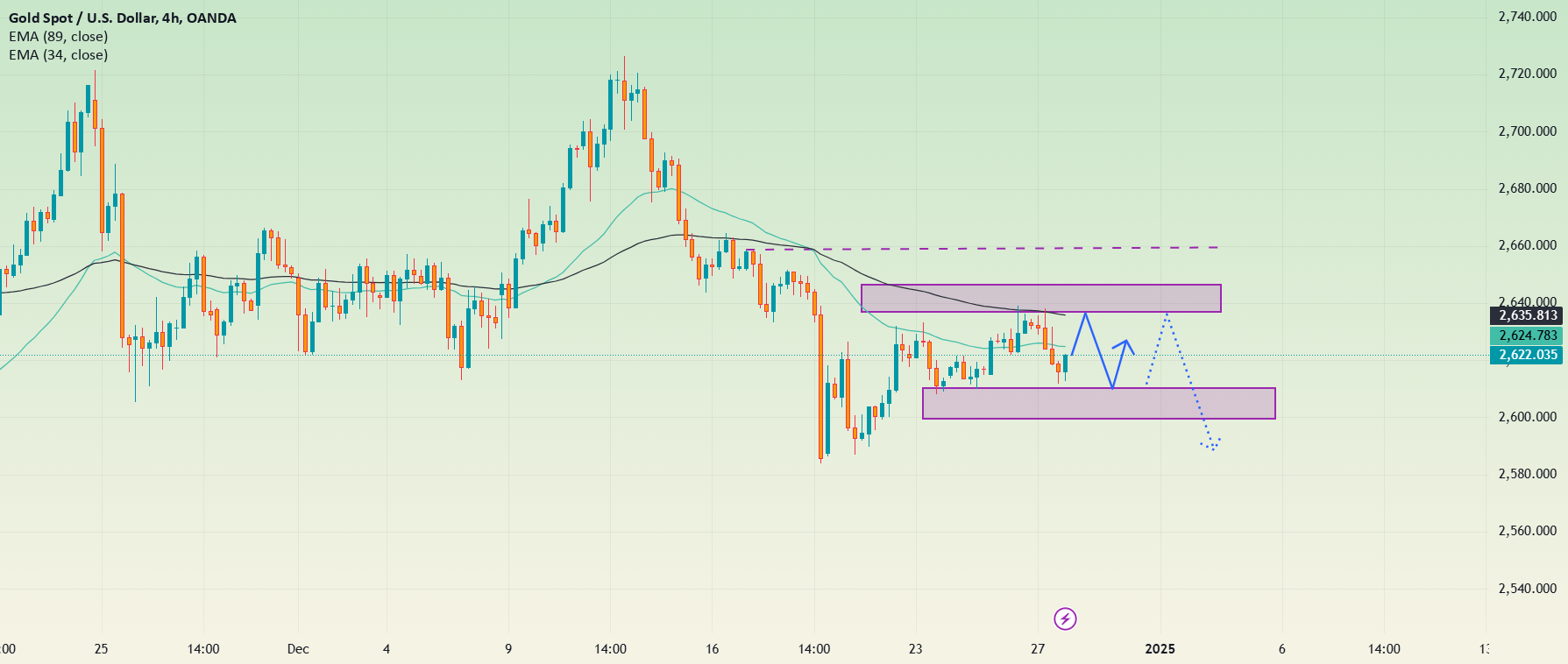The image size is (1568, 664).
Task: Click the 2,635.813 black price label
Action: point(1528,315)
